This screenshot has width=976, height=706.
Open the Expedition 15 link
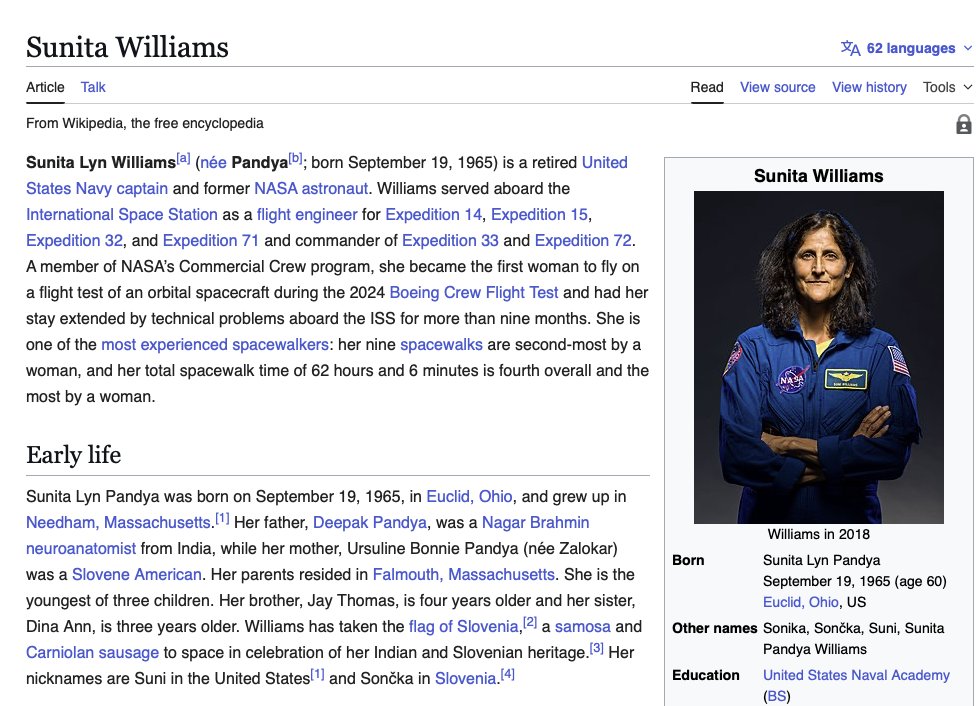coord(539,215)
